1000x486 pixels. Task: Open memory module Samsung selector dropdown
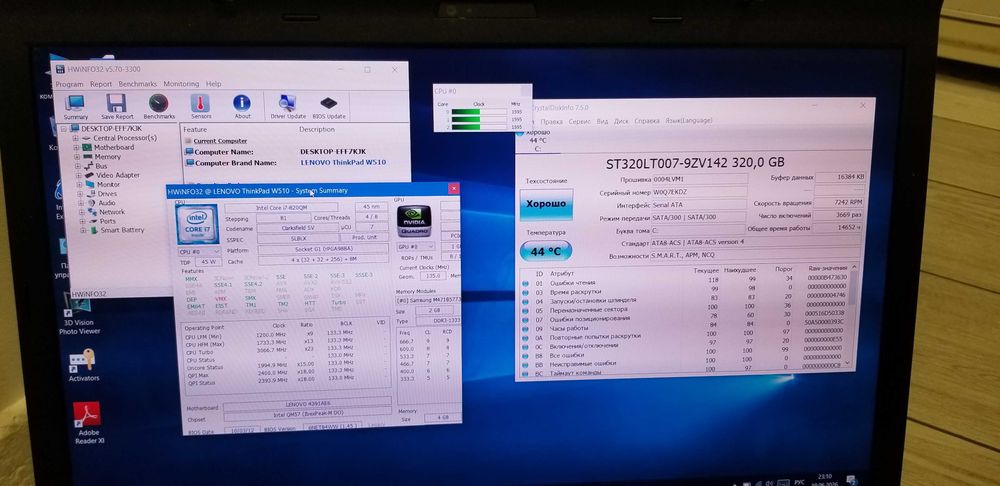[x=428, y=300]
